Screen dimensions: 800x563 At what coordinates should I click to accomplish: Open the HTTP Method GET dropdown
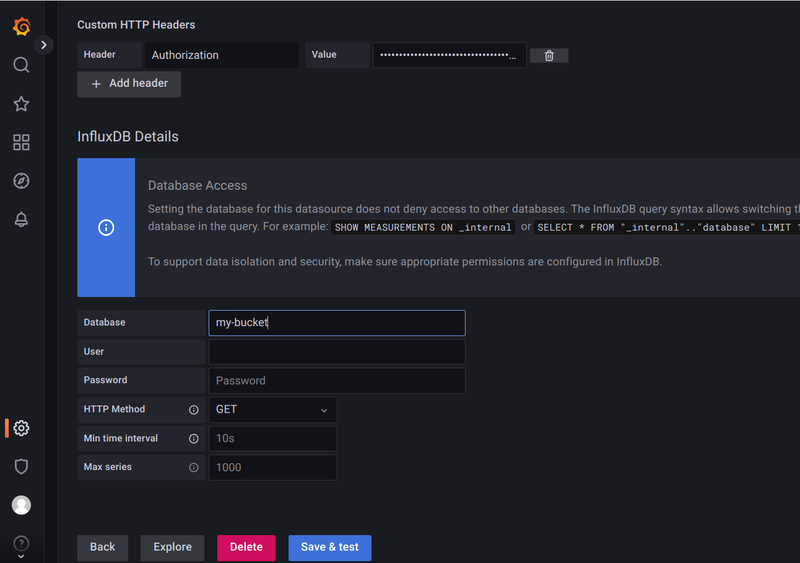pyautogui.click(x=273, y=410)
